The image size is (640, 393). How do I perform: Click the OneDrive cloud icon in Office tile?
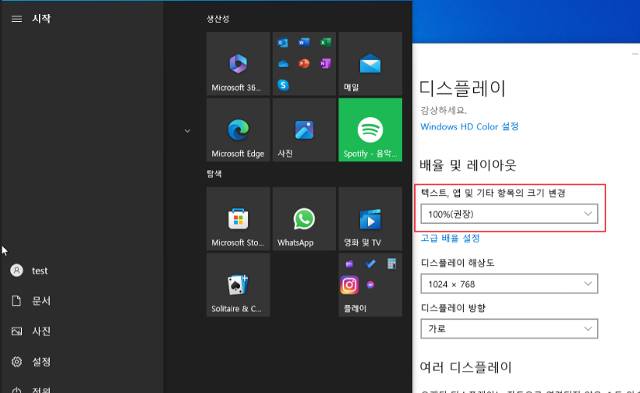click(x=283, y=64)
